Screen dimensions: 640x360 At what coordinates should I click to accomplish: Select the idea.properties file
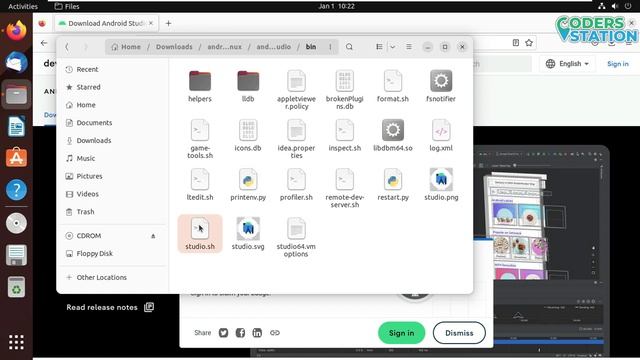tap(296, 139)
